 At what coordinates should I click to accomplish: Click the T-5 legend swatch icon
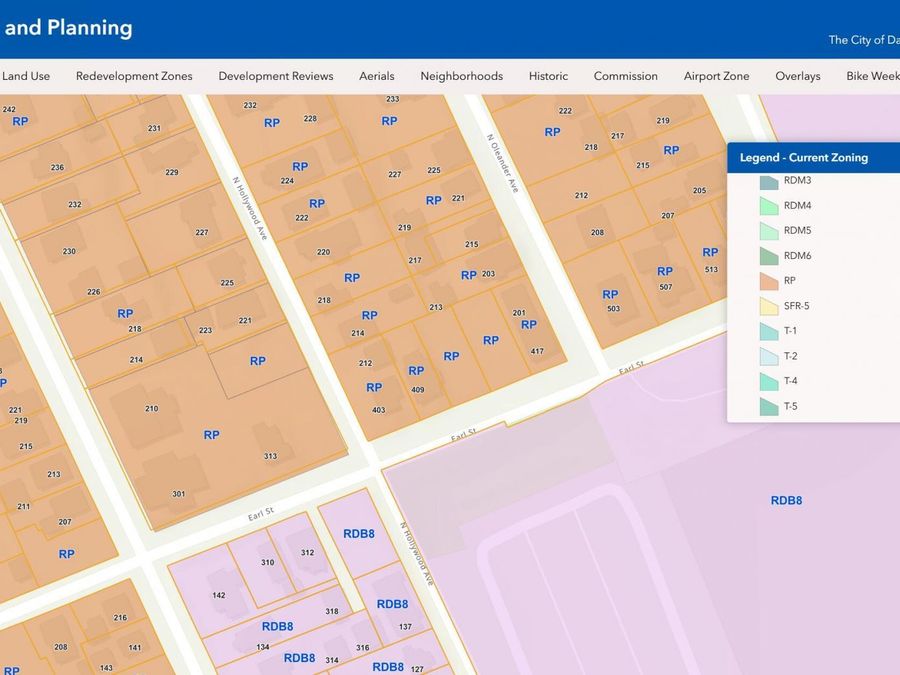pyautogui.click(x=769, y=406)
